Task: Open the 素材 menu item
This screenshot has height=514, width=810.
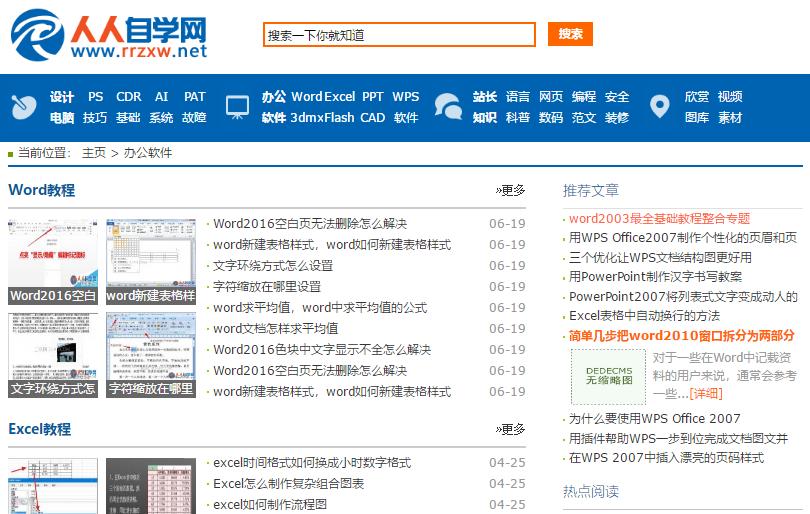Action: tap(730, 118)
